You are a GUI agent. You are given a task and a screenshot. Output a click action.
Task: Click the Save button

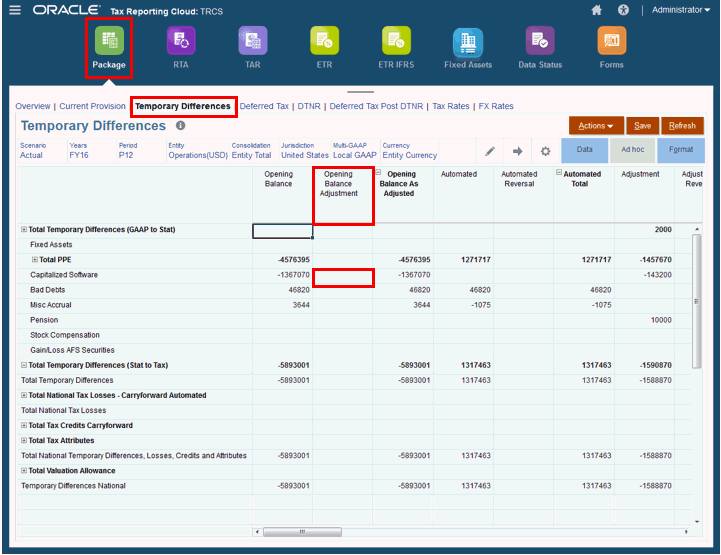642,126
